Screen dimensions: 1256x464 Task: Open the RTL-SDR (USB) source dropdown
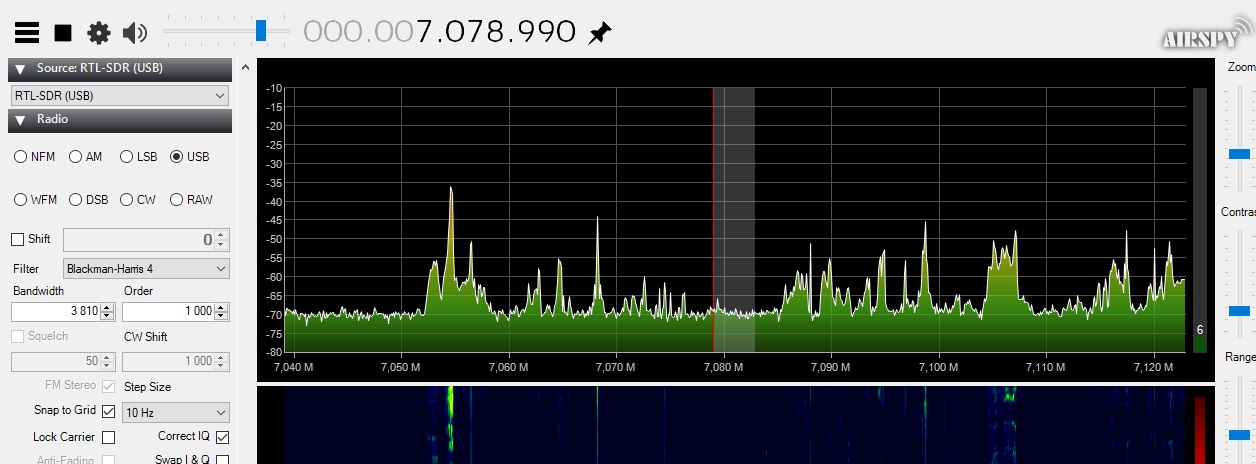tap(120, 96)
